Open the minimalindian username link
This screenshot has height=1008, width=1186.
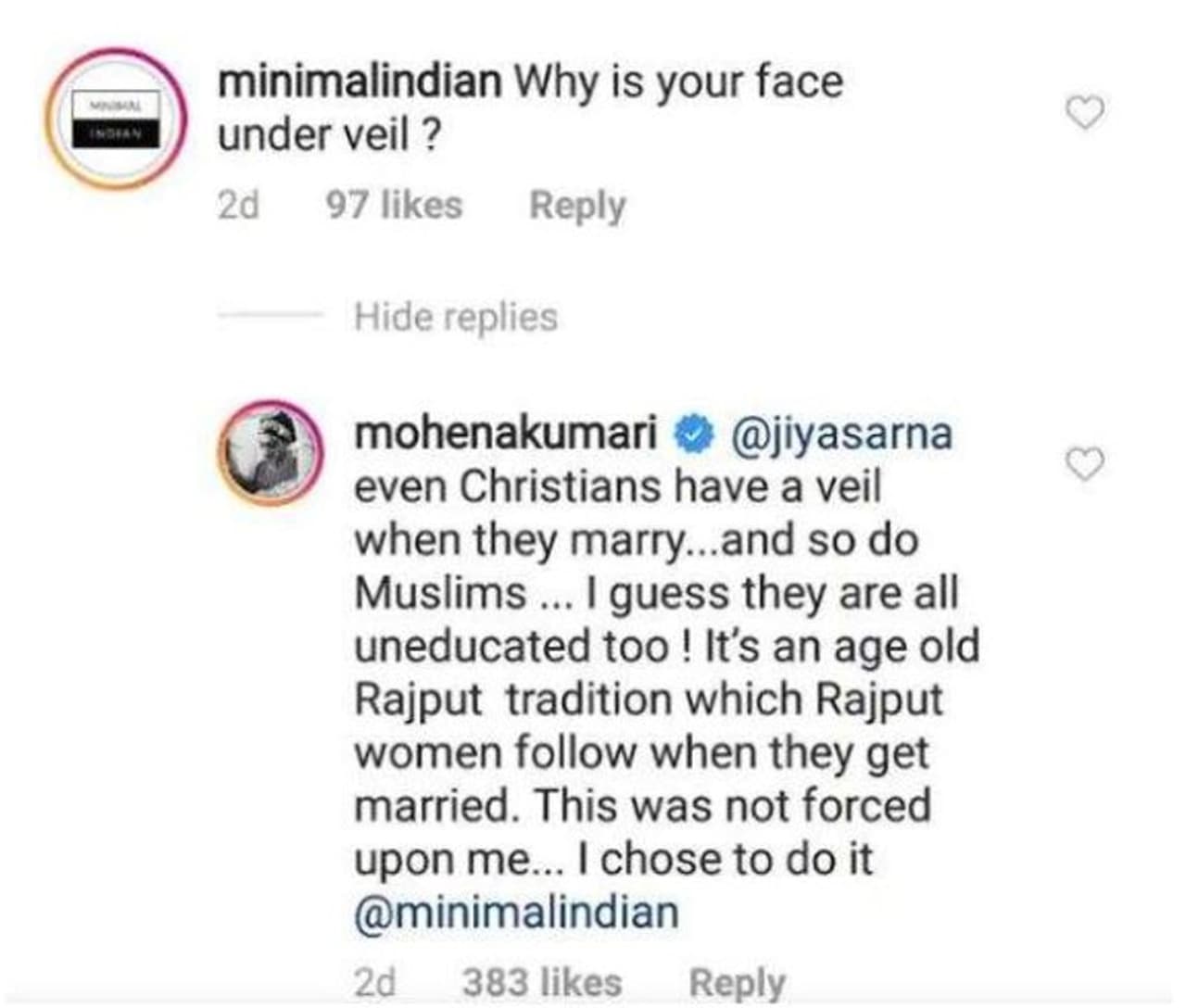[359, 82]
